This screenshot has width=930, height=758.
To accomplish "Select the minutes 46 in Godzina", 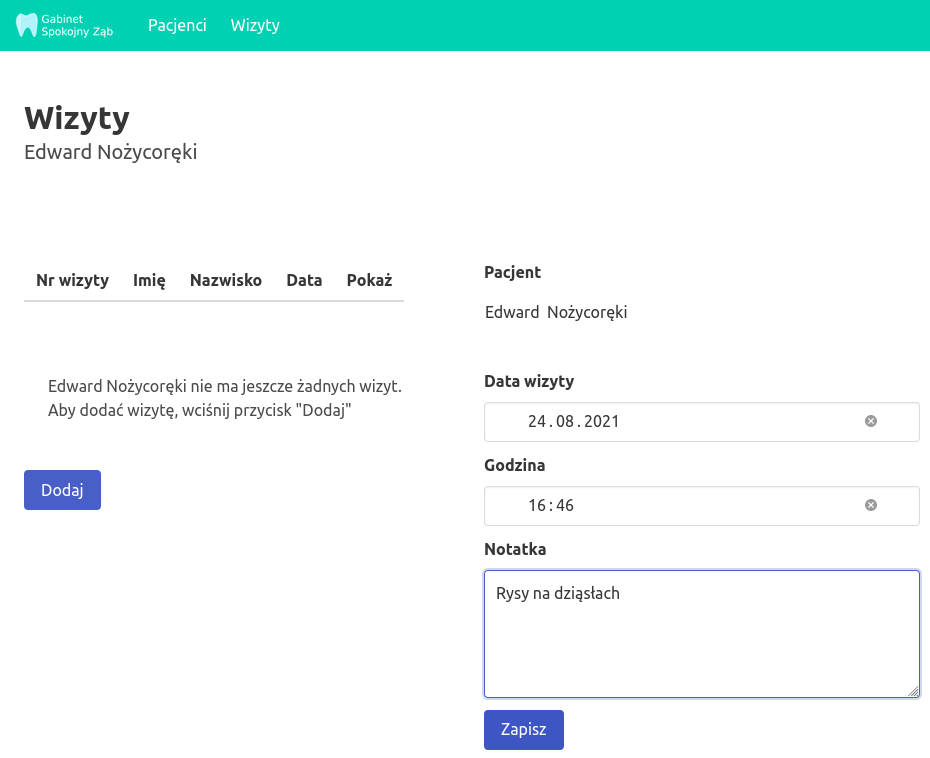I will tap(564, 506).
